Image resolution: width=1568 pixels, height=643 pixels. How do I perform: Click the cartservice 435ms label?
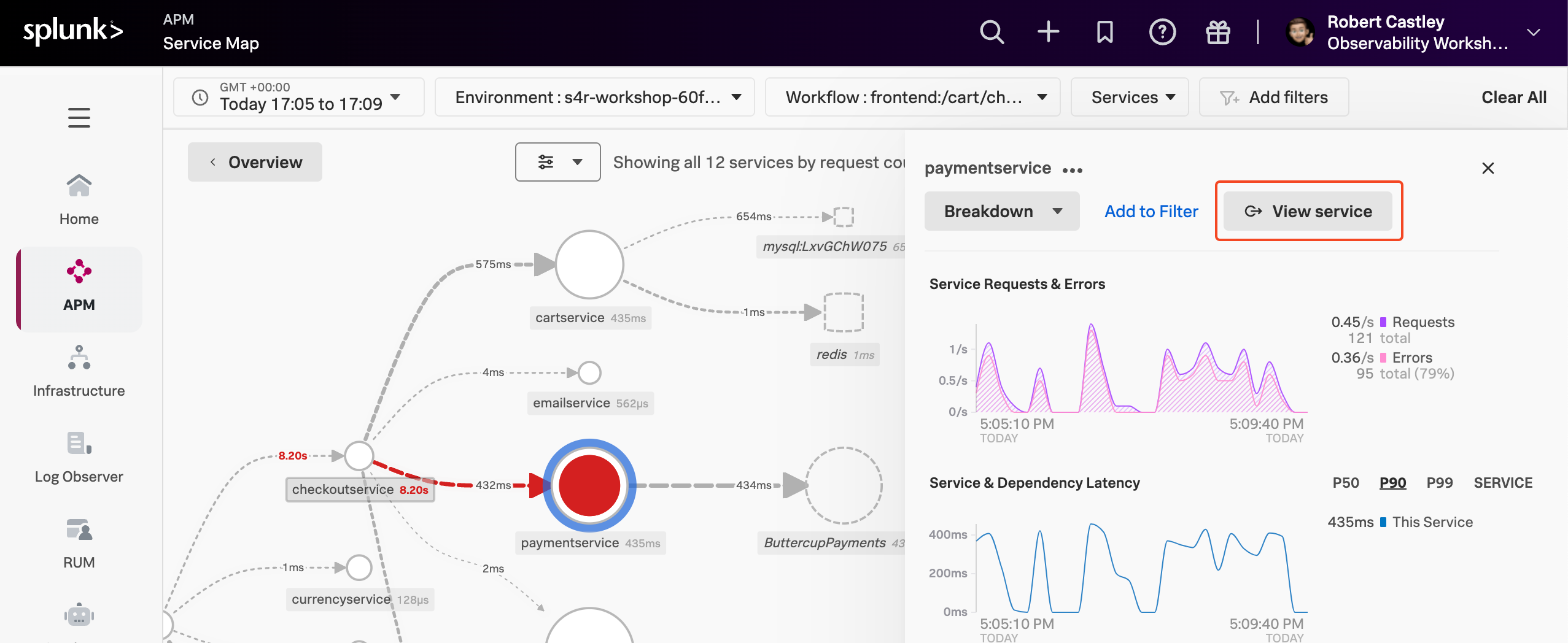591,318
